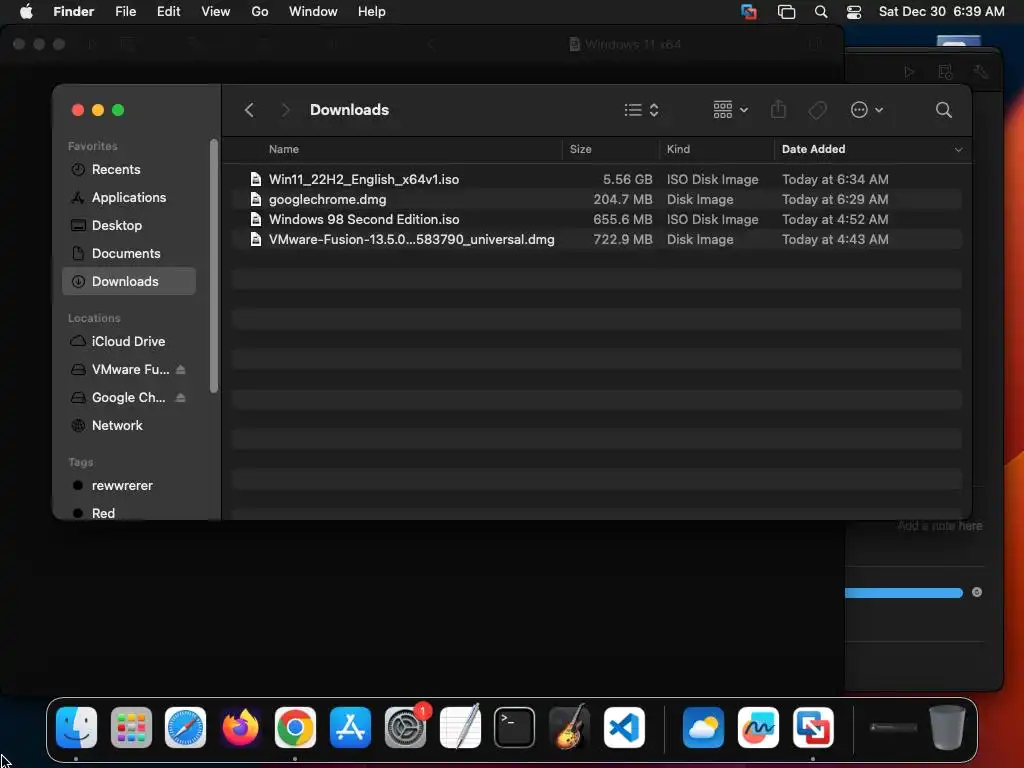This screenshot has height=768, width=1024.
Task: Launch Firefox from the Dock
Action: click(240, 728)
